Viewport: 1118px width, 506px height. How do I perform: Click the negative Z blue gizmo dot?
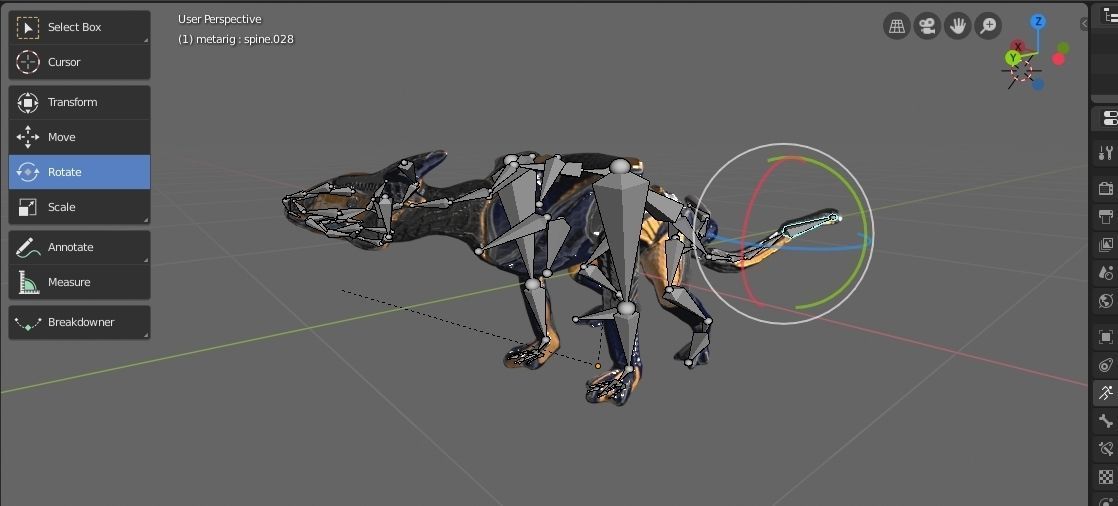(x=1038, y=85)
